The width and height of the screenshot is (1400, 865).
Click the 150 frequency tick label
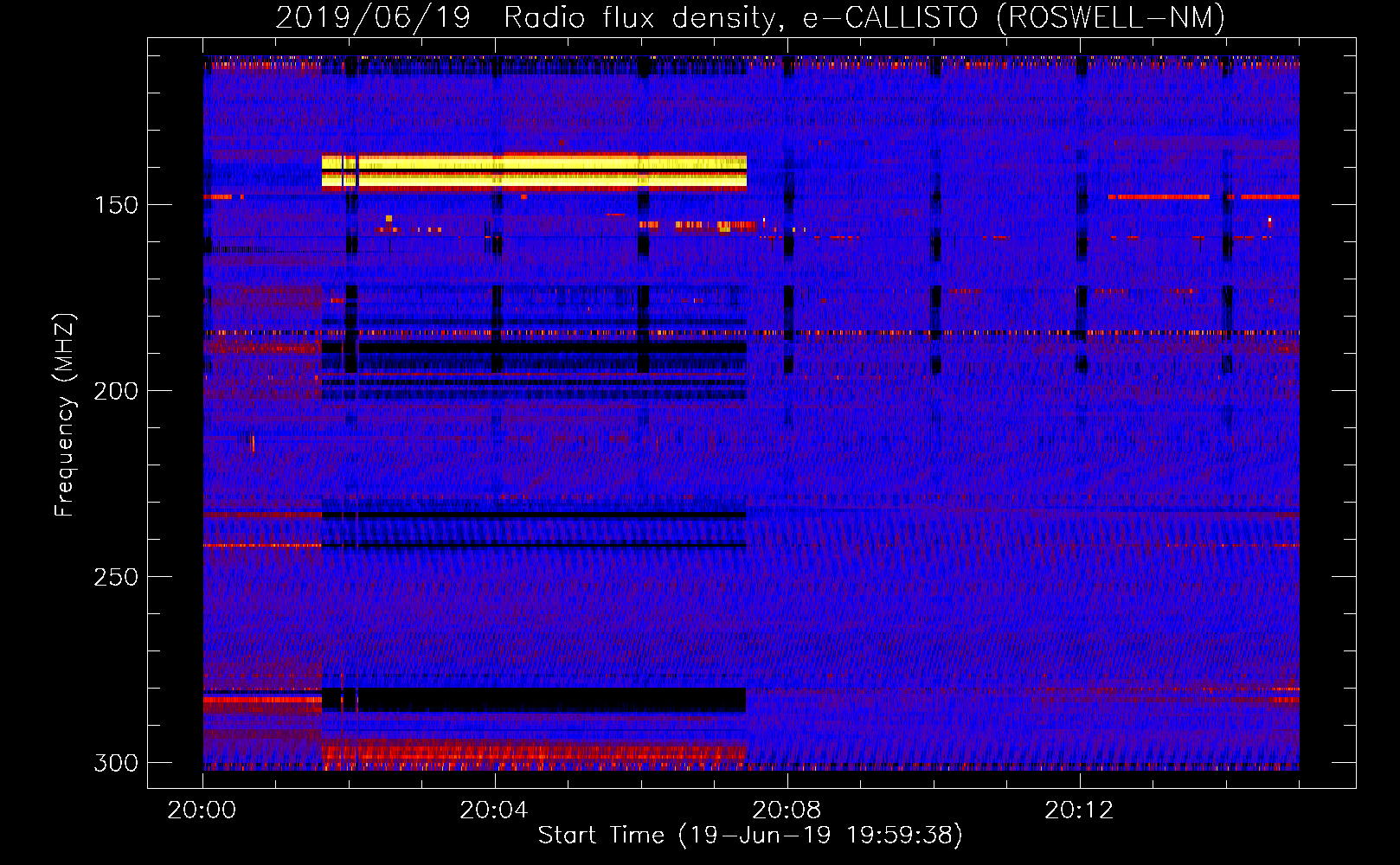click(x=116, y=205)
